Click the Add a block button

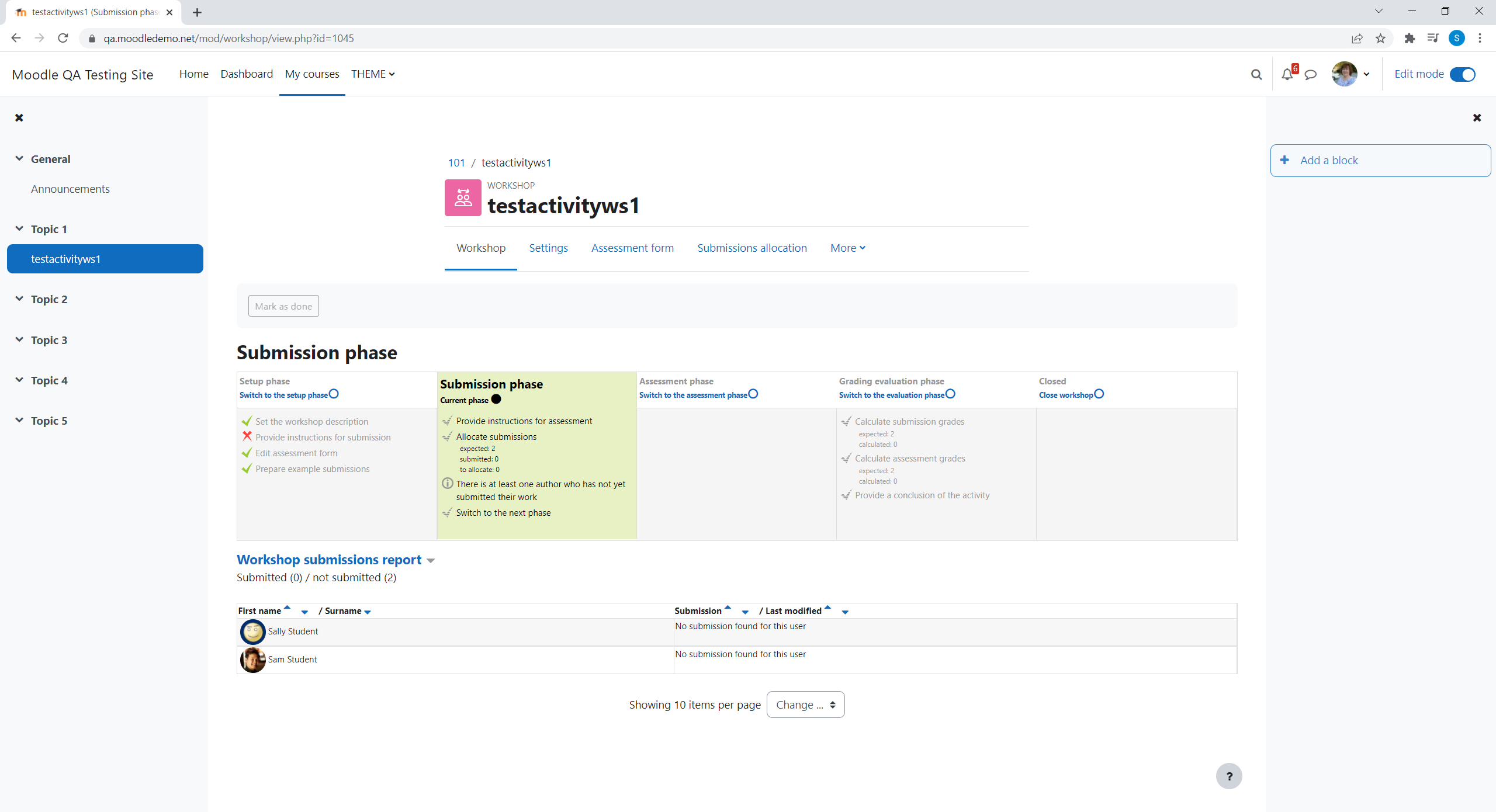point(1380,161)
